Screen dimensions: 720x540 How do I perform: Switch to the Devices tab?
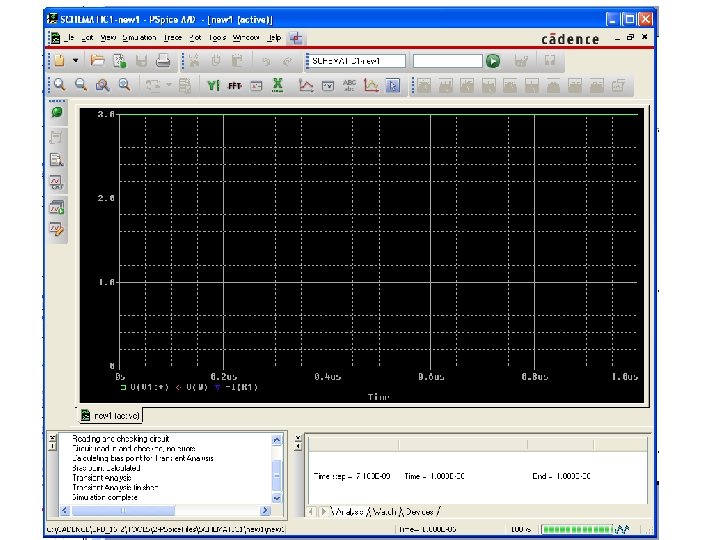pyautogui.click(x=420, y=512)
